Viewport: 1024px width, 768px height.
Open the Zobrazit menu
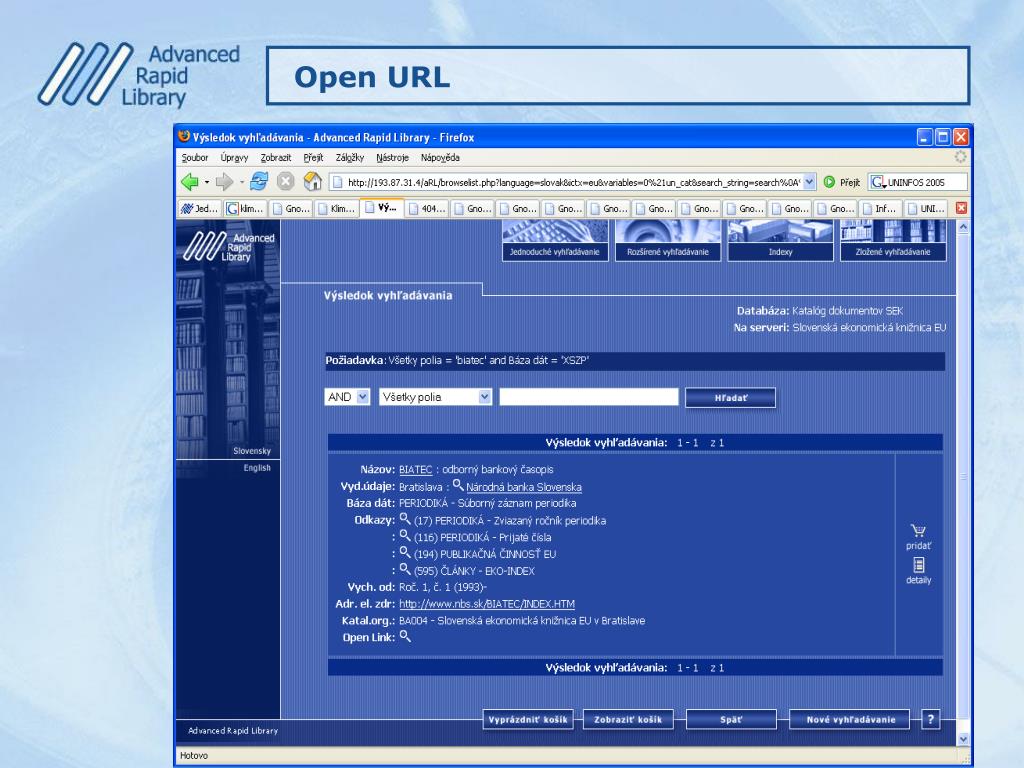point(276,157)
